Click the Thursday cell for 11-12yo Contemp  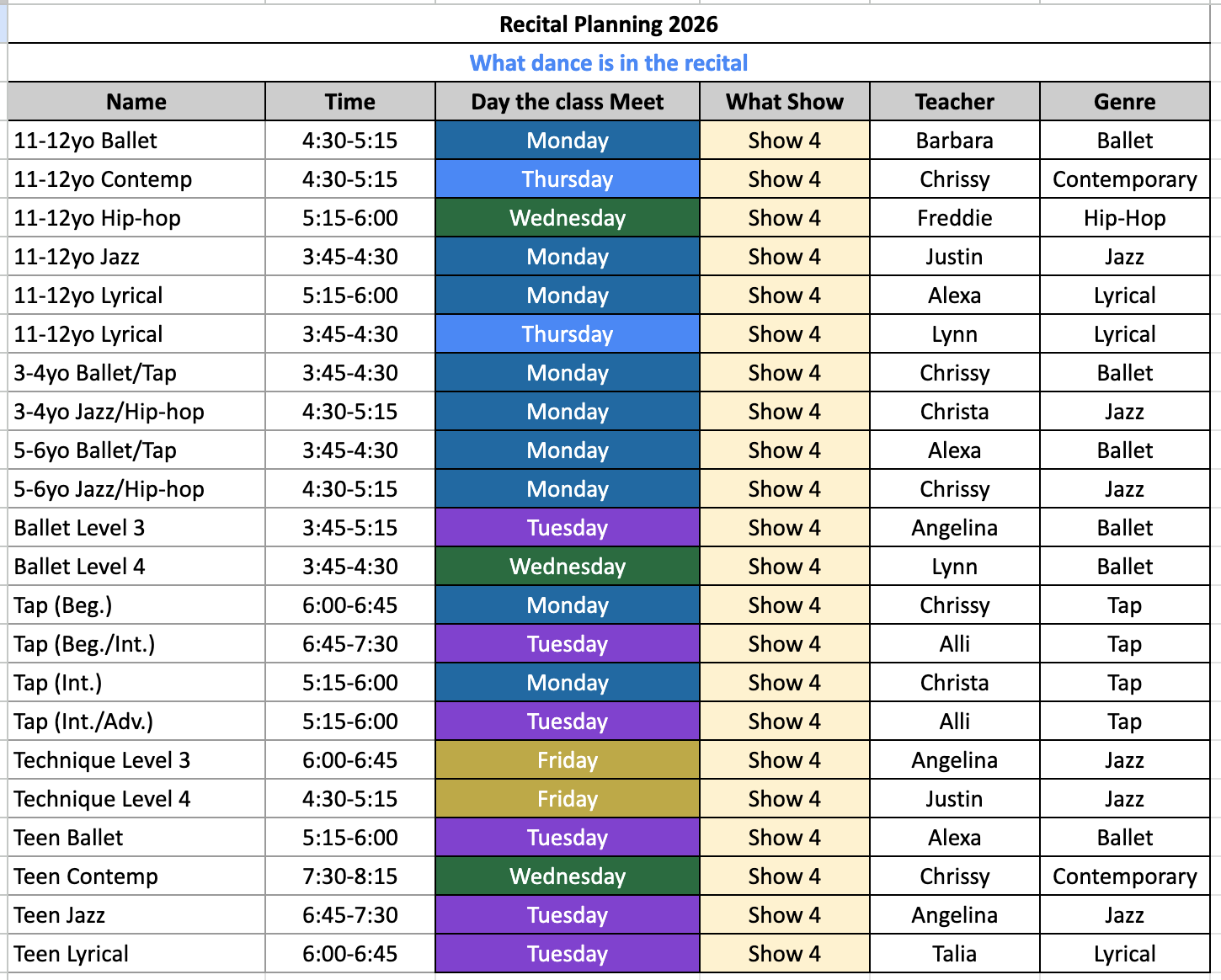567,179
